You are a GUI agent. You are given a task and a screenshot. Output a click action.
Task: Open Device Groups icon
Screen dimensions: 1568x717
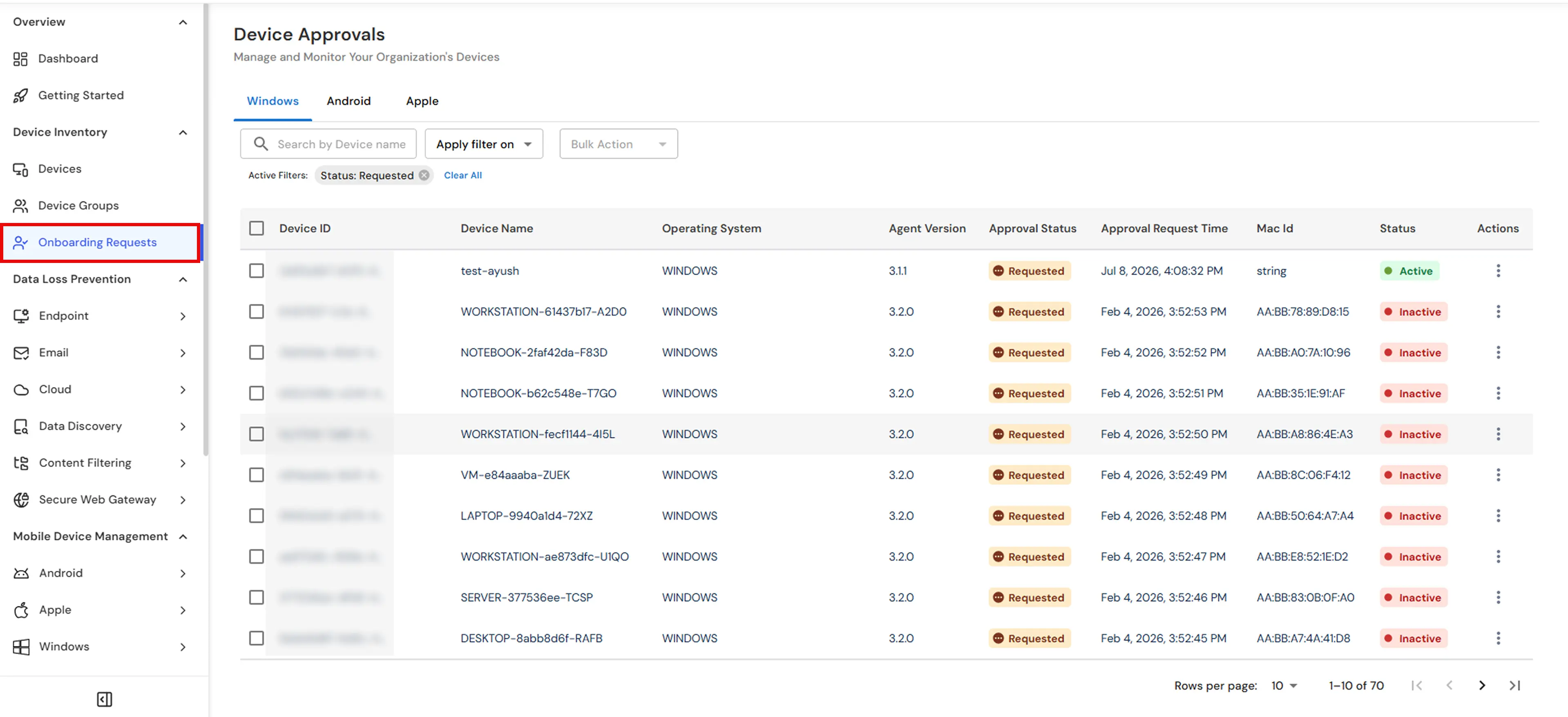coord(21,205)
